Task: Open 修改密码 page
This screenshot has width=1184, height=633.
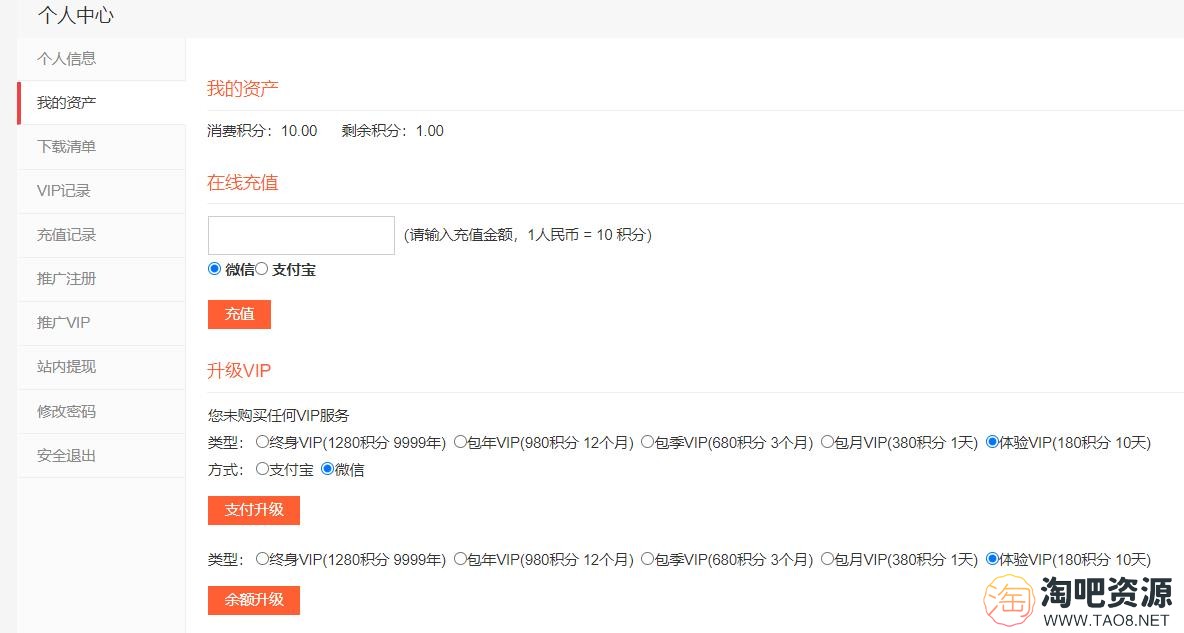Action: (101, 412)
